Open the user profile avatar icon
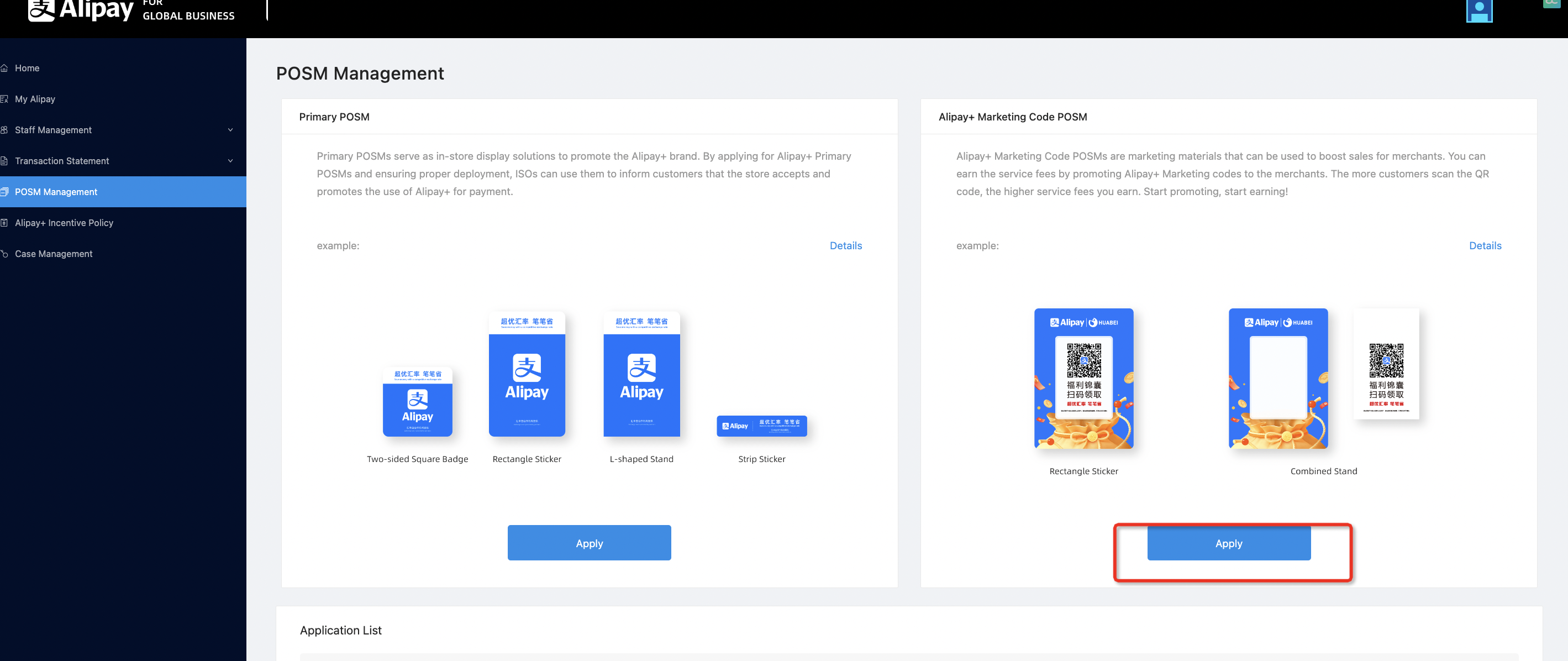Screen dimensions: 1568x661 pyautogui.click(x=1478, y=11)
